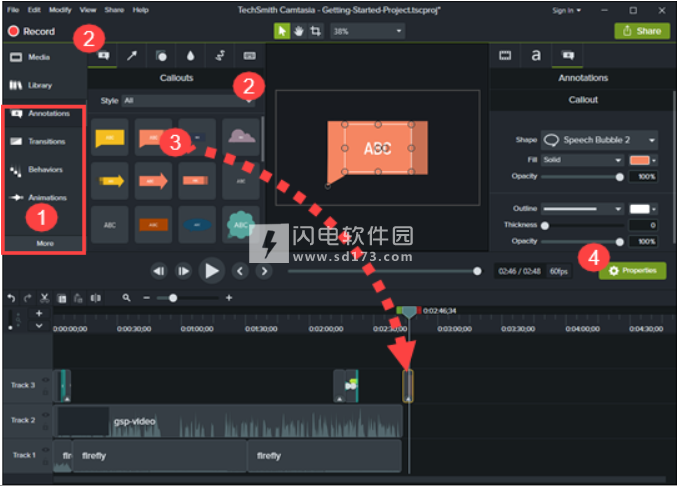Choose the yellow arrow callout
The image size is (677, 486).
click(110, 181)
